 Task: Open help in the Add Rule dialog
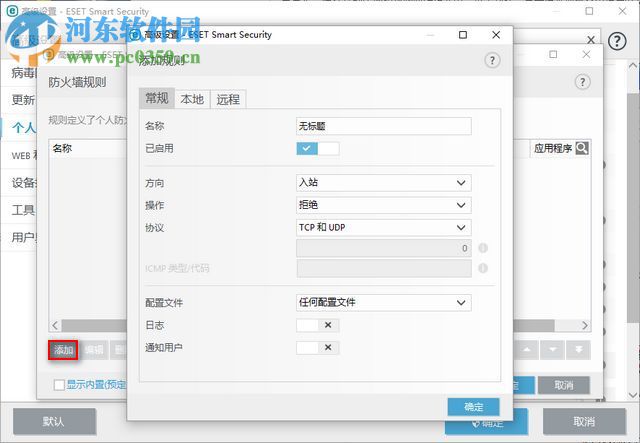(492, 60)
